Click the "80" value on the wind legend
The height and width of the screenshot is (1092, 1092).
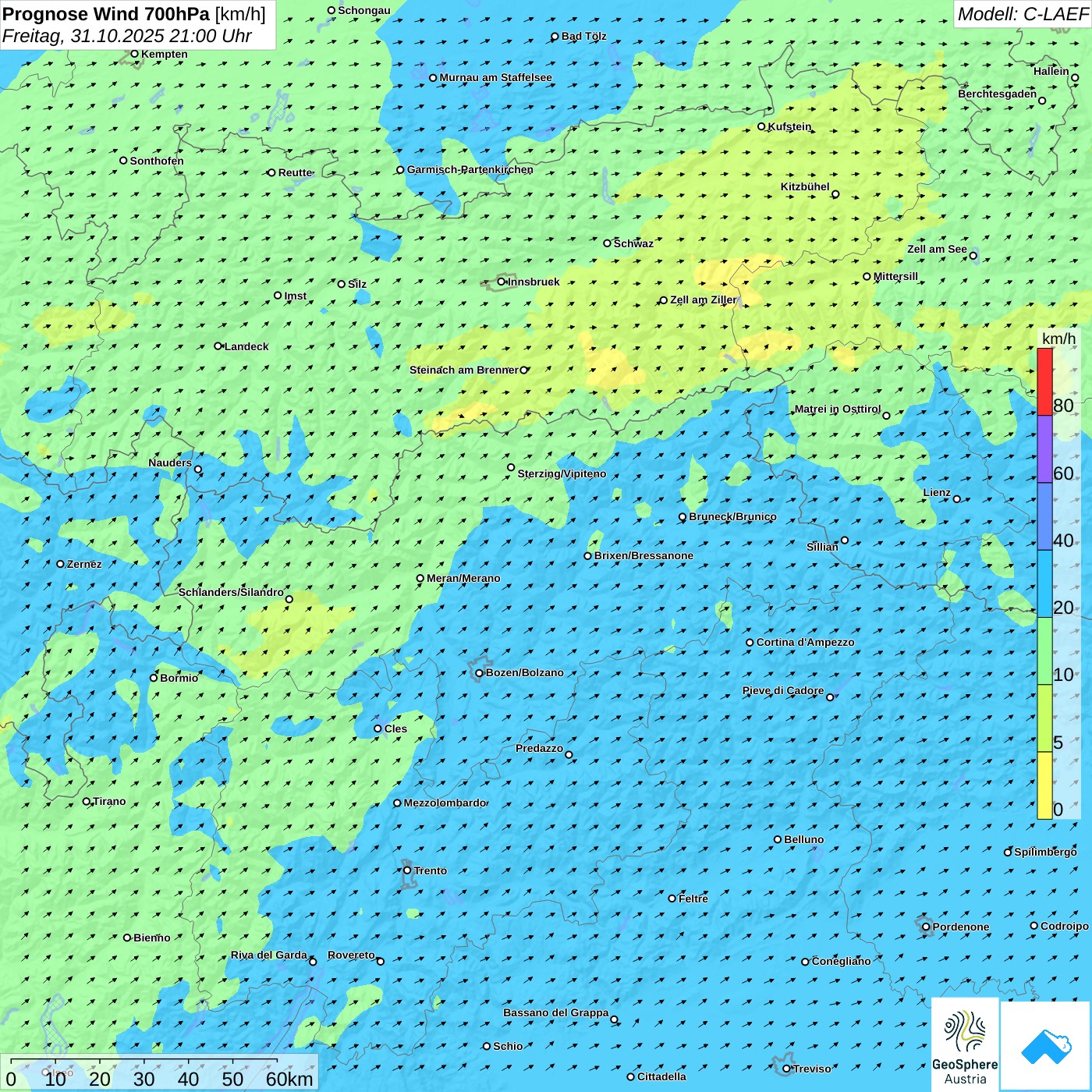point(1063,406)
